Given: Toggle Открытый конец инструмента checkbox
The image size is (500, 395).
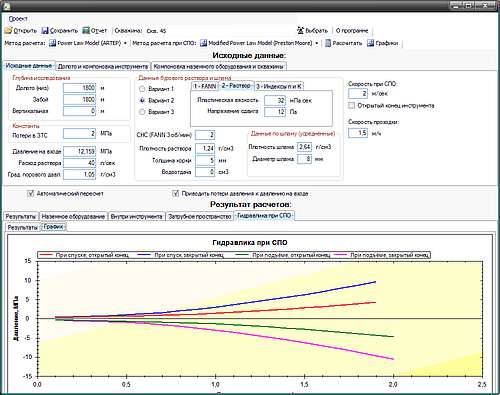Looking at the screenshot, I should (x=351, y=106).
